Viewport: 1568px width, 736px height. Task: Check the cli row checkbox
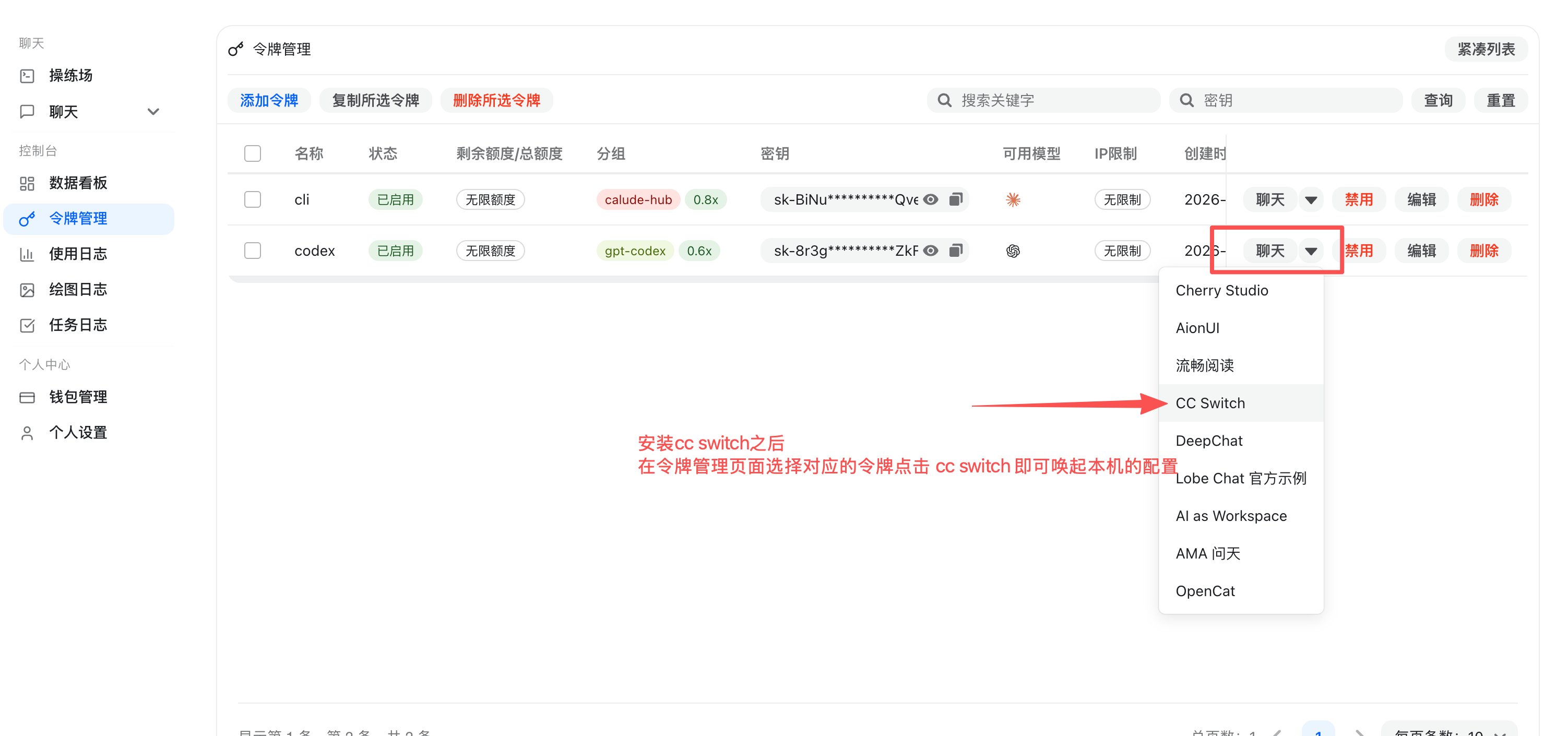253,199
